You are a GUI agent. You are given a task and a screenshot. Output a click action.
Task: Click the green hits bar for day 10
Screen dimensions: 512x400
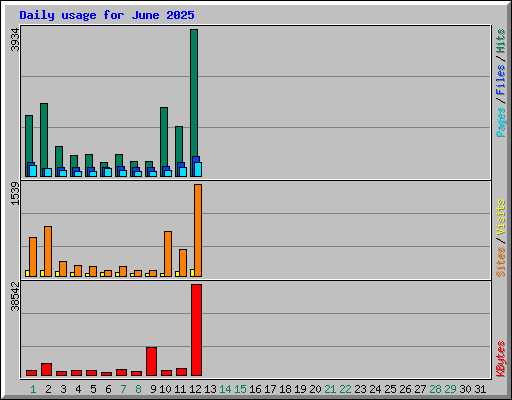(164, 137)
